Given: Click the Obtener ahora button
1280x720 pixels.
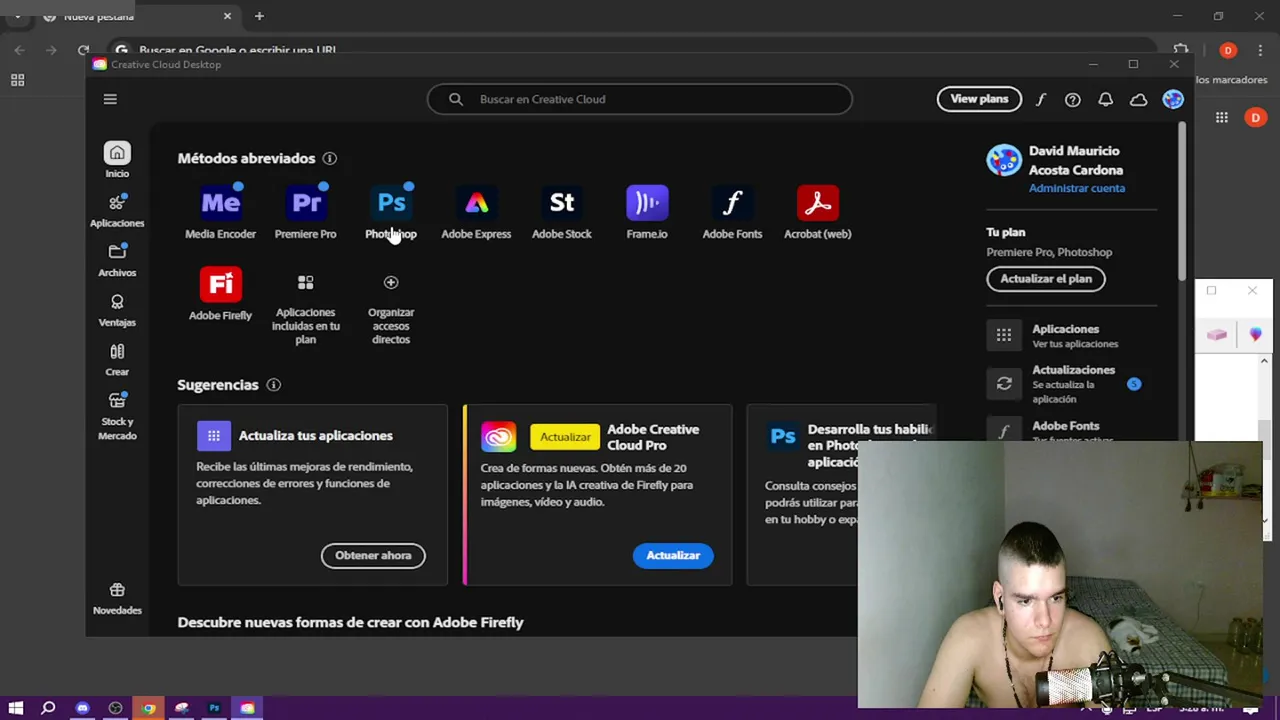Looking at the screenshot, I should 373,555.
